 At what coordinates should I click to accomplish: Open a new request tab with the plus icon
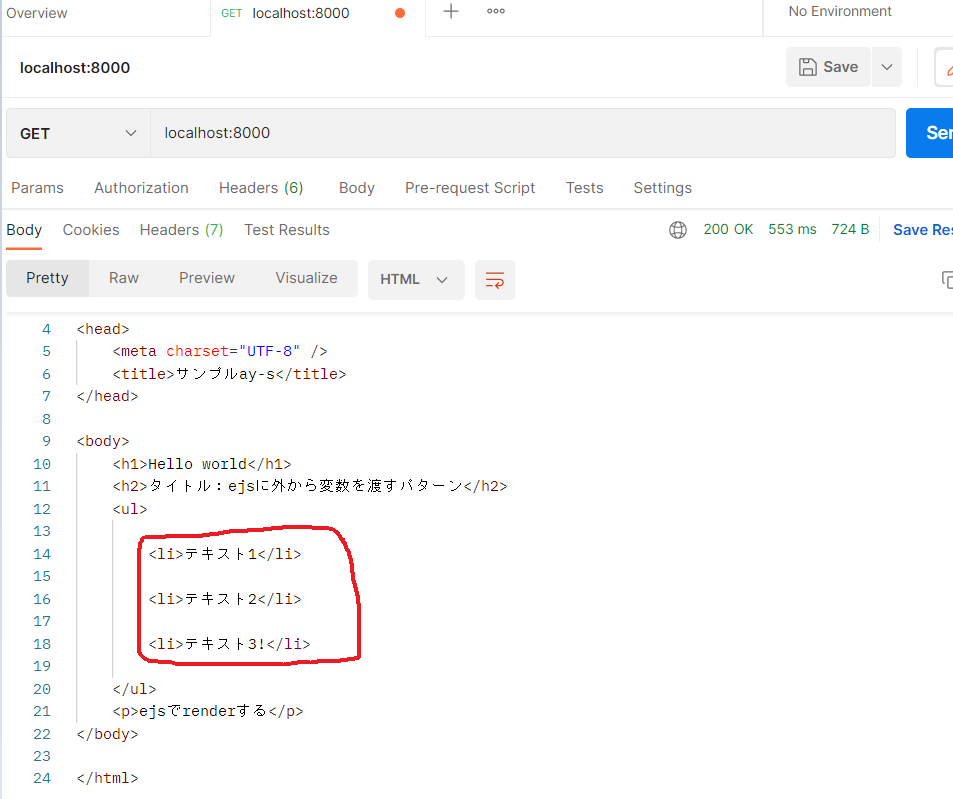(450, 12)
